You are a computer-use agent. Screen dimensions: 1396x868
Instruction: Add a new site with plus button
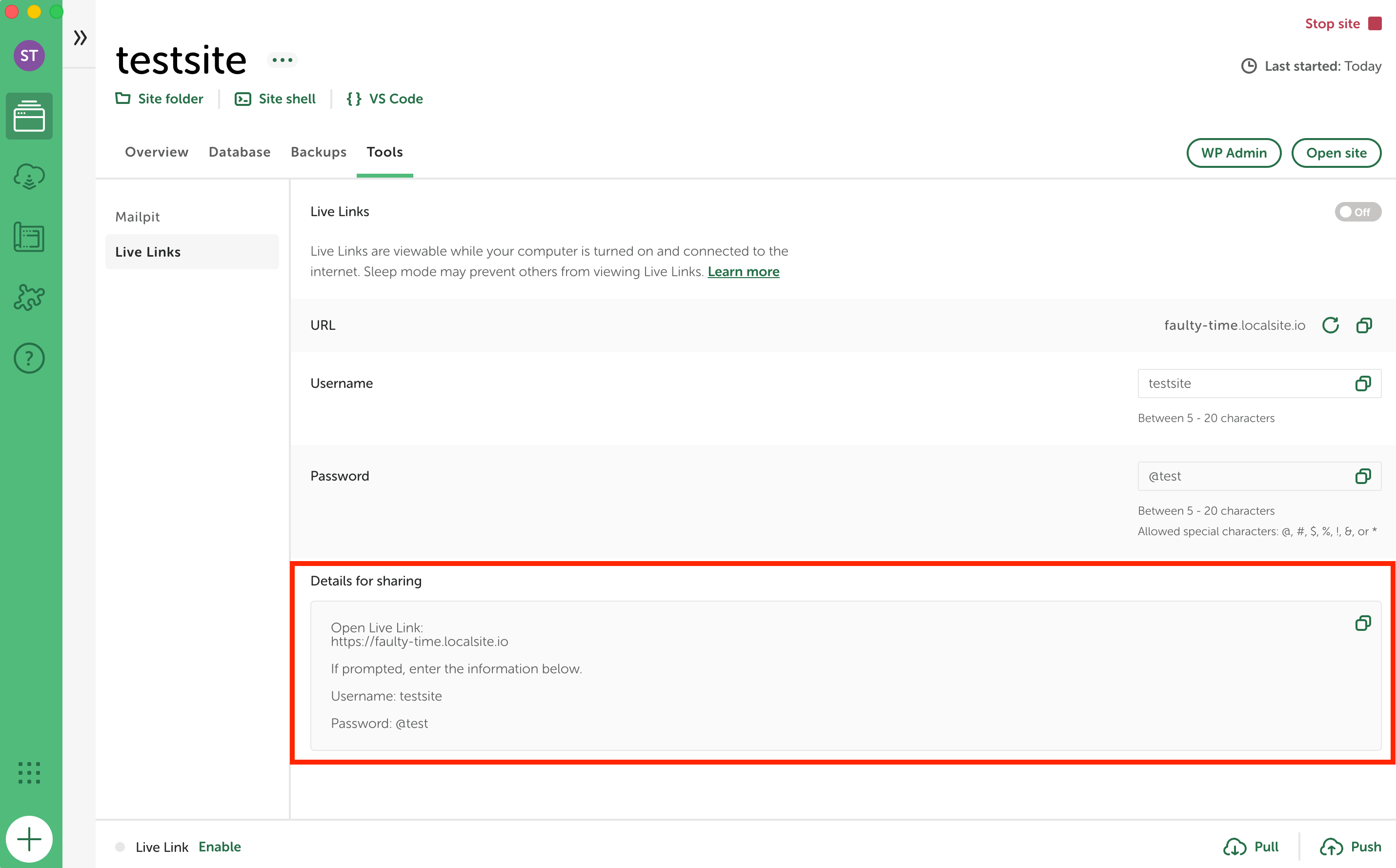(29, 839)
